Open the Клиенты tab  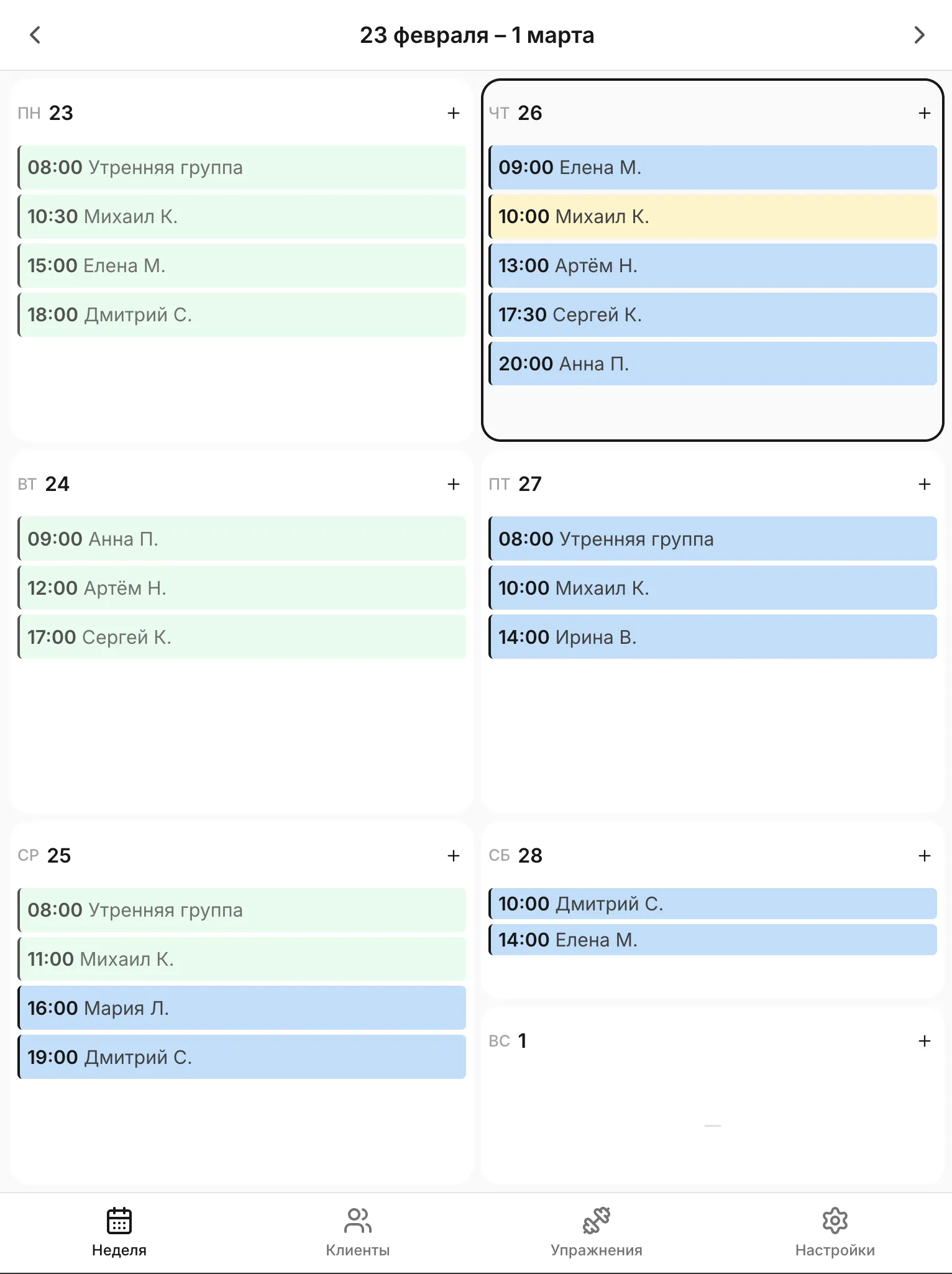click(x=357, y=1232)
